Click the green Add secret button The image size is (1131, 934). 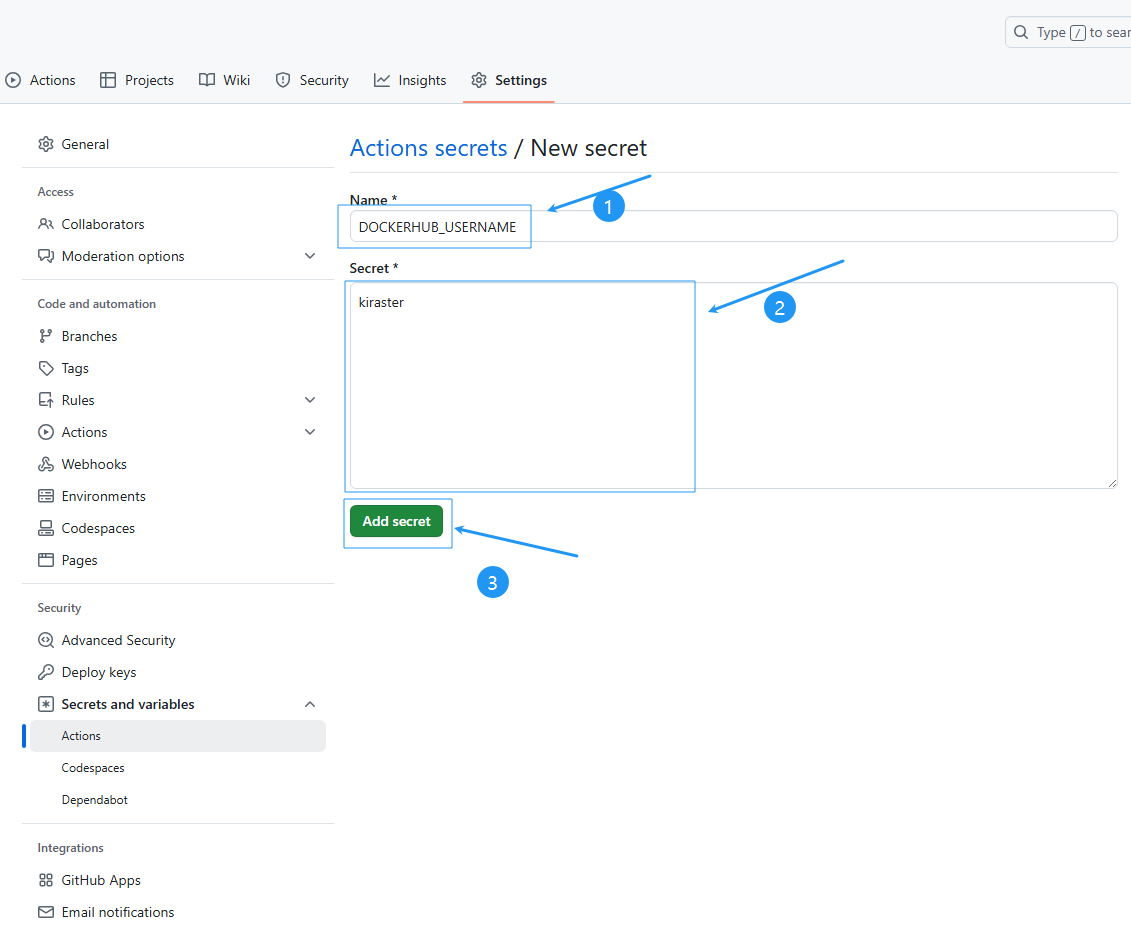(396, 521)
